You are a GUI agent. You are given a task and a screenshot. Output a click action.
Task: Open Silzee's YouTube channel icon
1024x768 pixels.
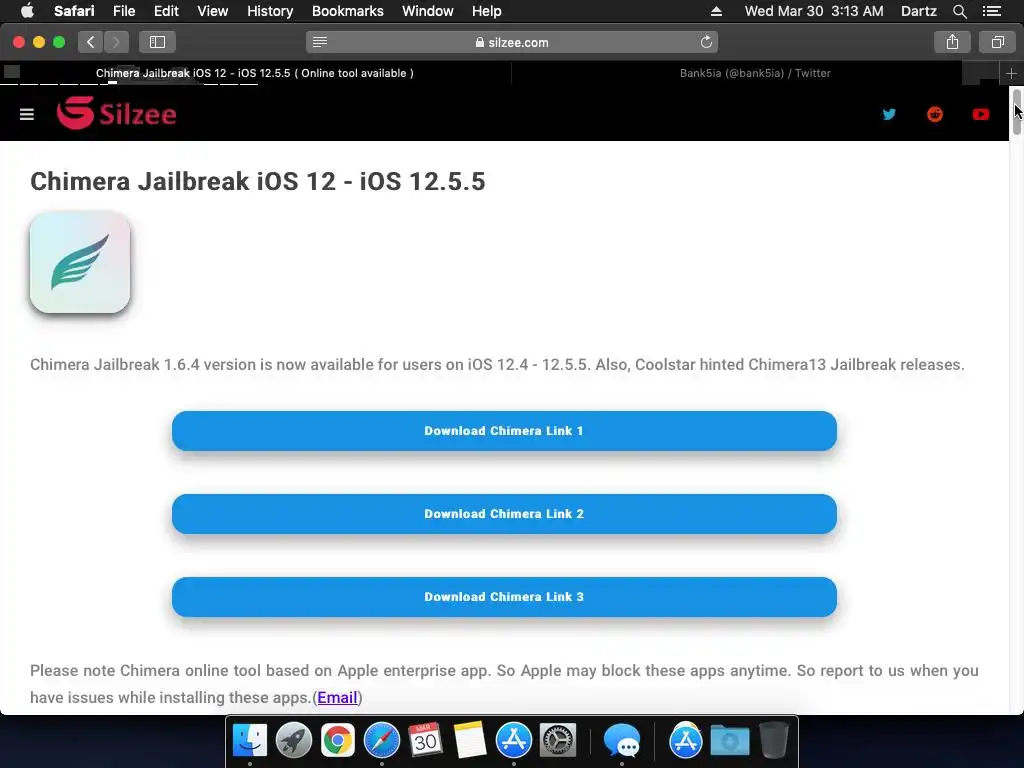click(980, 114)
